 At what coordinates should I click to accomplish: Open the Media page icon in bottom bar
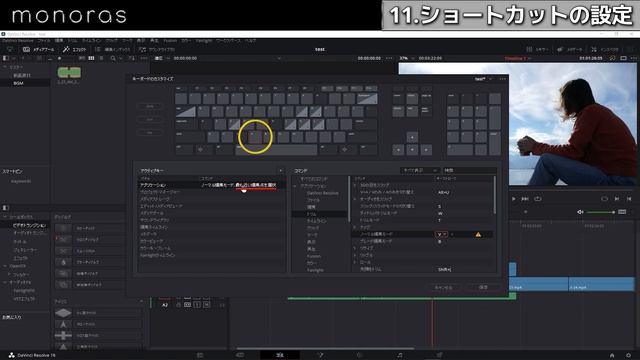200,355
